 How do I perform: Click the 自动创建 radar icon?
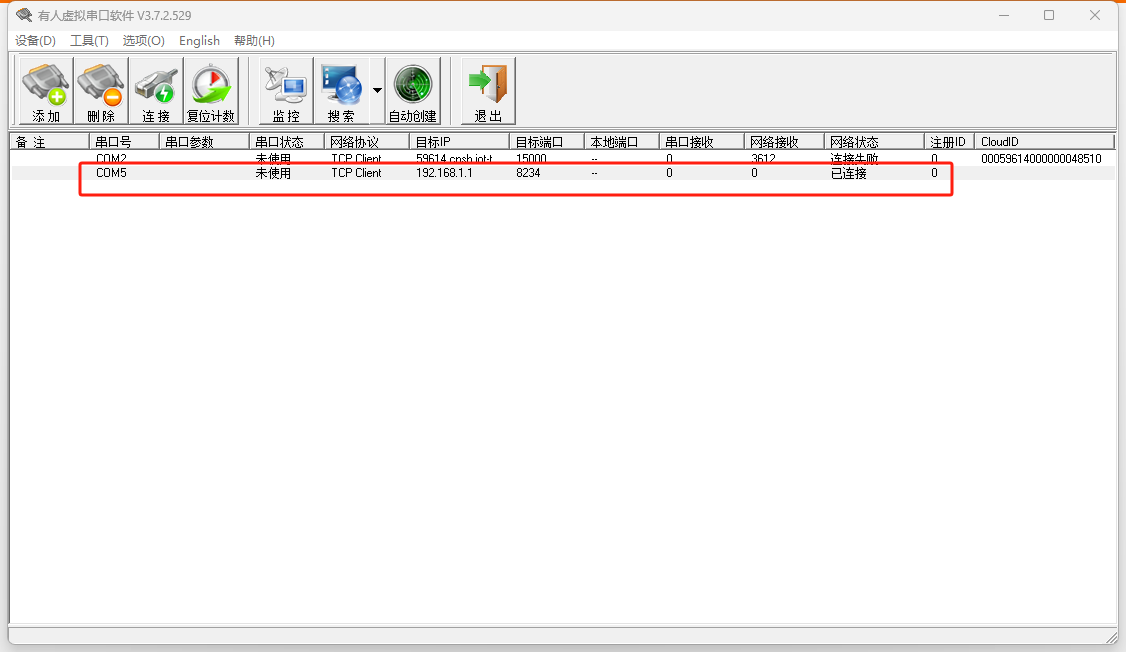click(x=413, y=91)
